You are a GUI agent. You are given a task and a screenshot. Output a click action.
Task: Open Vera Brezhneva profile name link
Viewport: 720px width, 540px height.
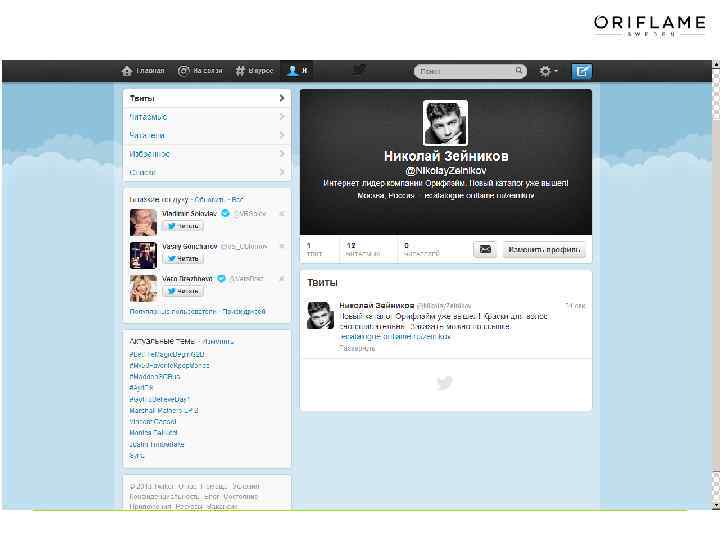[x=187, y=279]
